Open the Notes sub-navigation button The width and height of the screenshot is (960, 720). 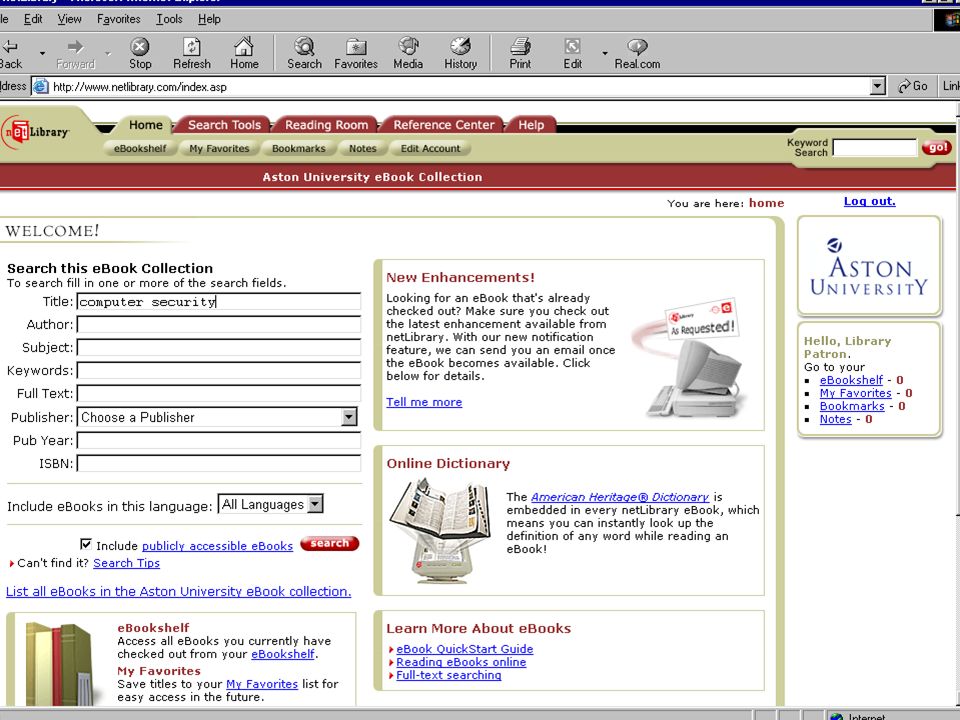[x=362, y=148]
